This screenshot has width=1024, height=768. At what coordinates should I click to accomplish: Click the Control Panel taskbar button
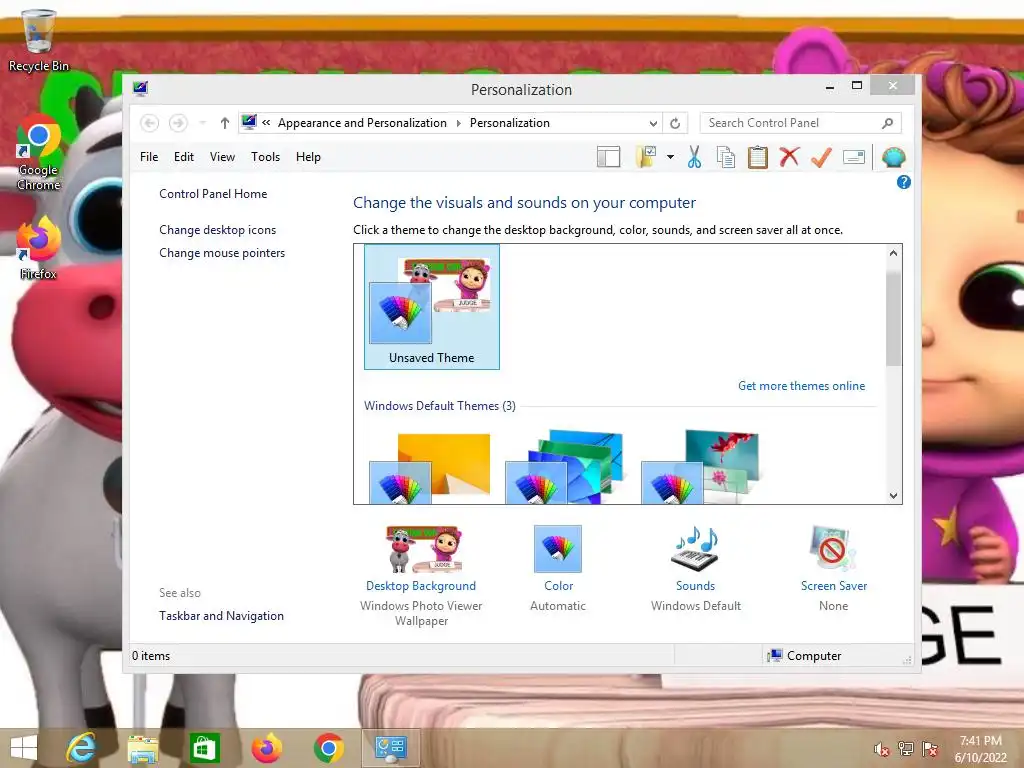[x=391, y=748]
